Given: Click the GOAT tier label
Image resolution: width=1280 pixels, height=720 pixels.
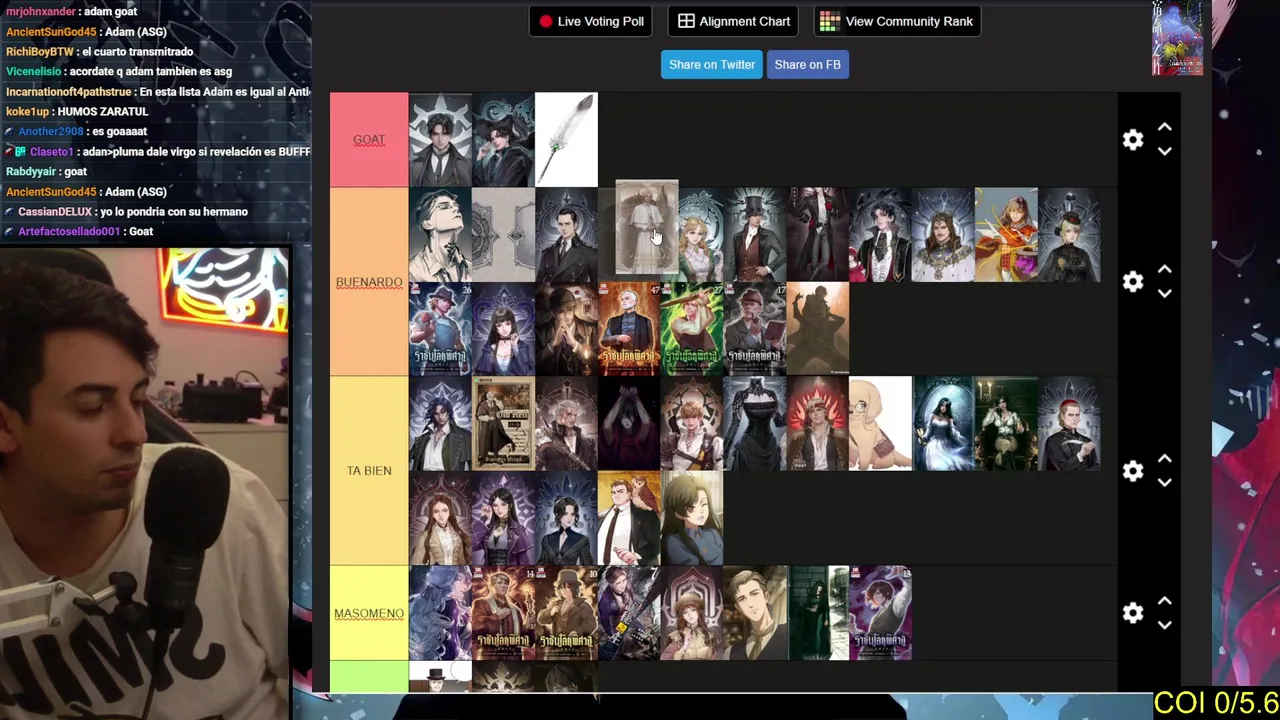Looking at the screenshot, I should pyautogui.click(x=369, y=140).
